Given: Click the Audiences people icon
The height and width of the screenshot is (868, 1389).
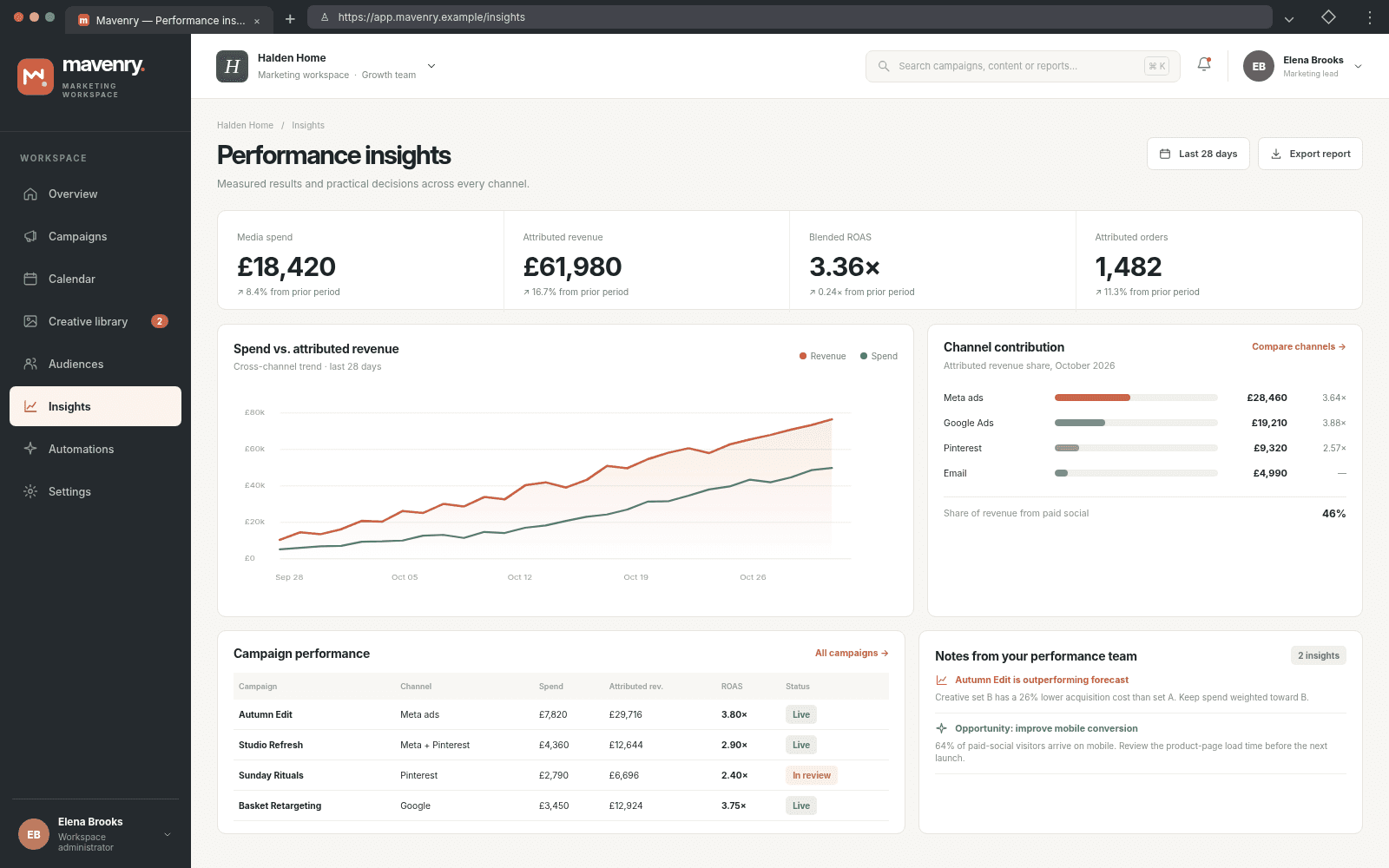Looking at the screenshot, I should click(x=30, y=364).
